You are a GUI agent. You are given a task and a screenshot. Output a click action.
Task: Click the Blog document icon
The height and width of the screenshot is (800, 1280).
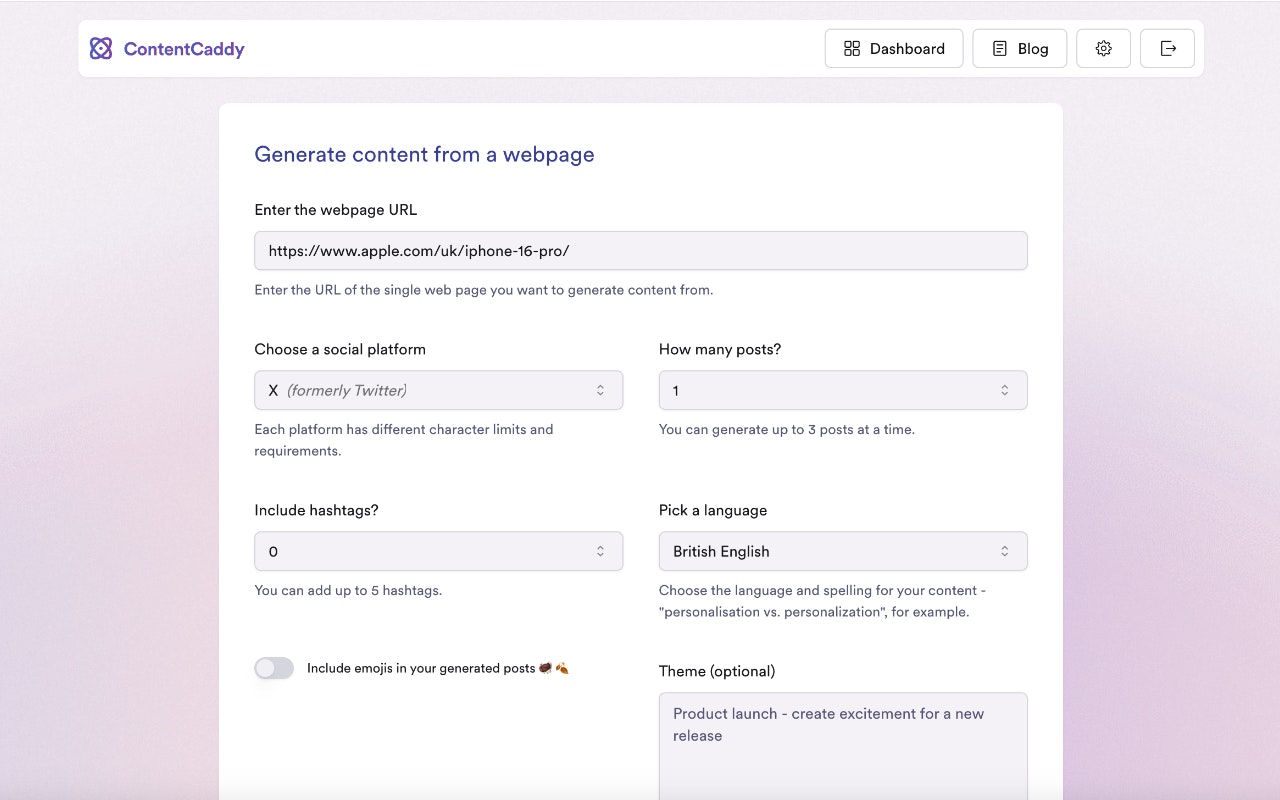[x=999, y=48]
